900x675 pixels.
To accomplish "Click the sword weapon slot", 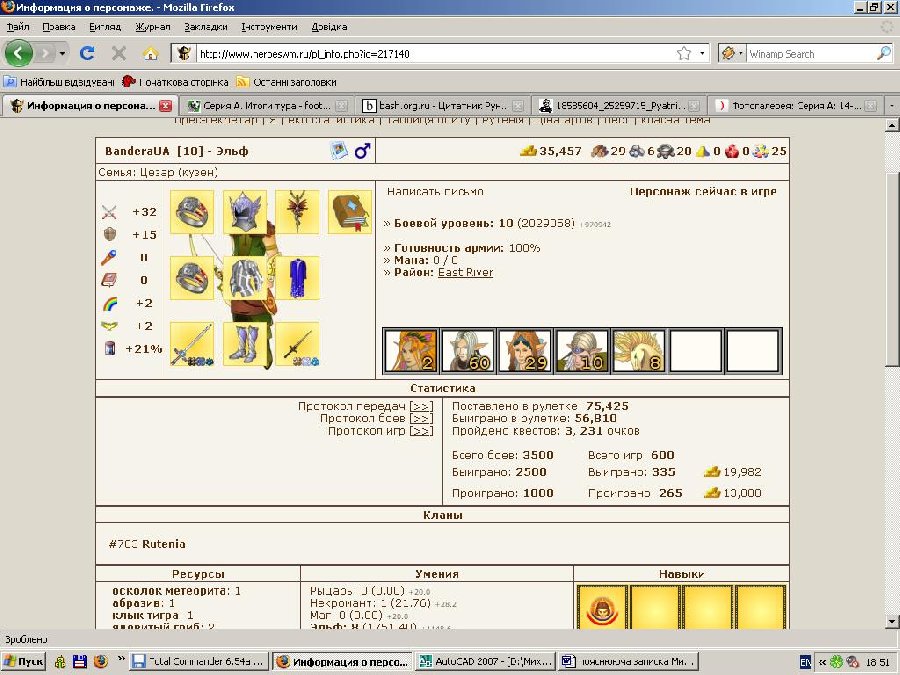I will point(192,344).
